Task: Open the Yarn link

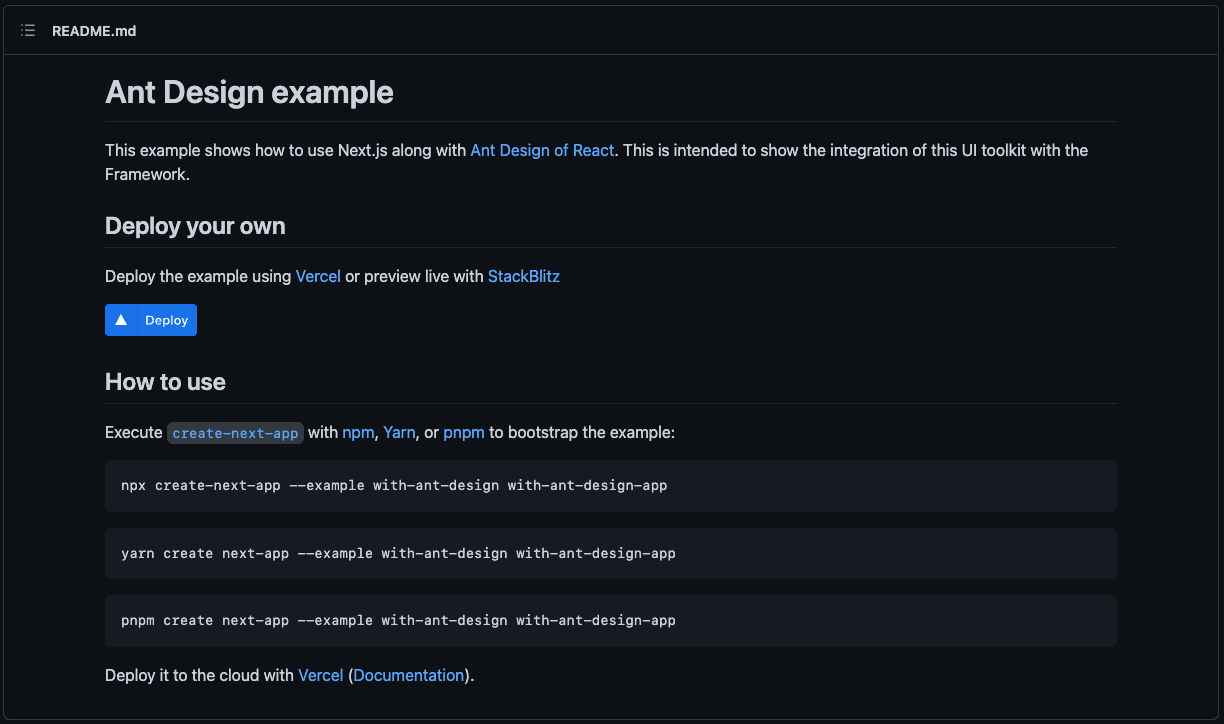Action: coord(399,432)
